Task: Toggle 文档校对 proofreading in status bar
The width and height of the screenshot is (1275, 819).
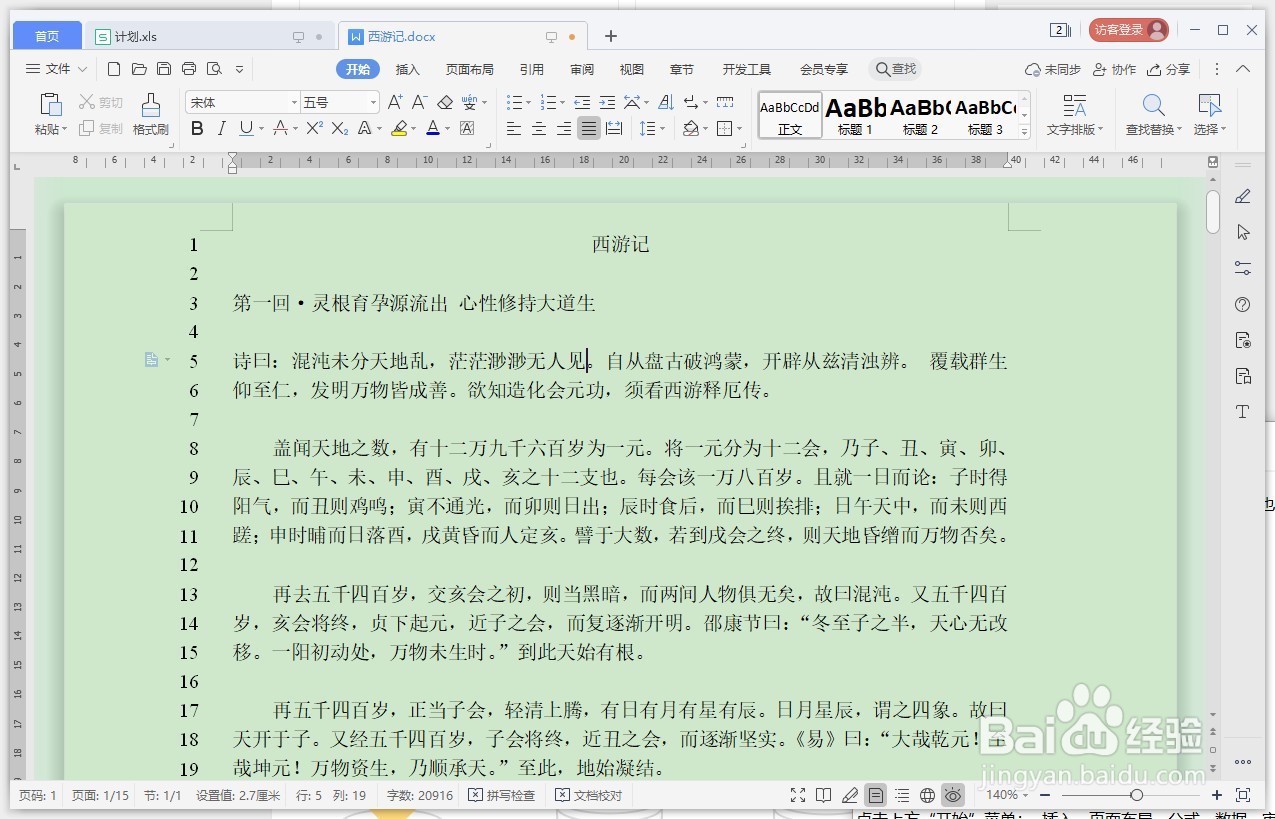Action: pyautogui.click(x=589, y=795)
